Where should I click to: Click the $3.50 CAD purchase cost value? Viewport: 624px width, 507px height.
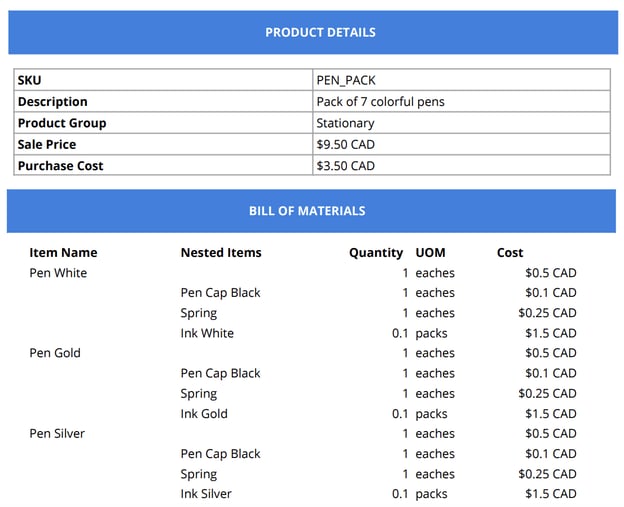click(x=345, y=166)
